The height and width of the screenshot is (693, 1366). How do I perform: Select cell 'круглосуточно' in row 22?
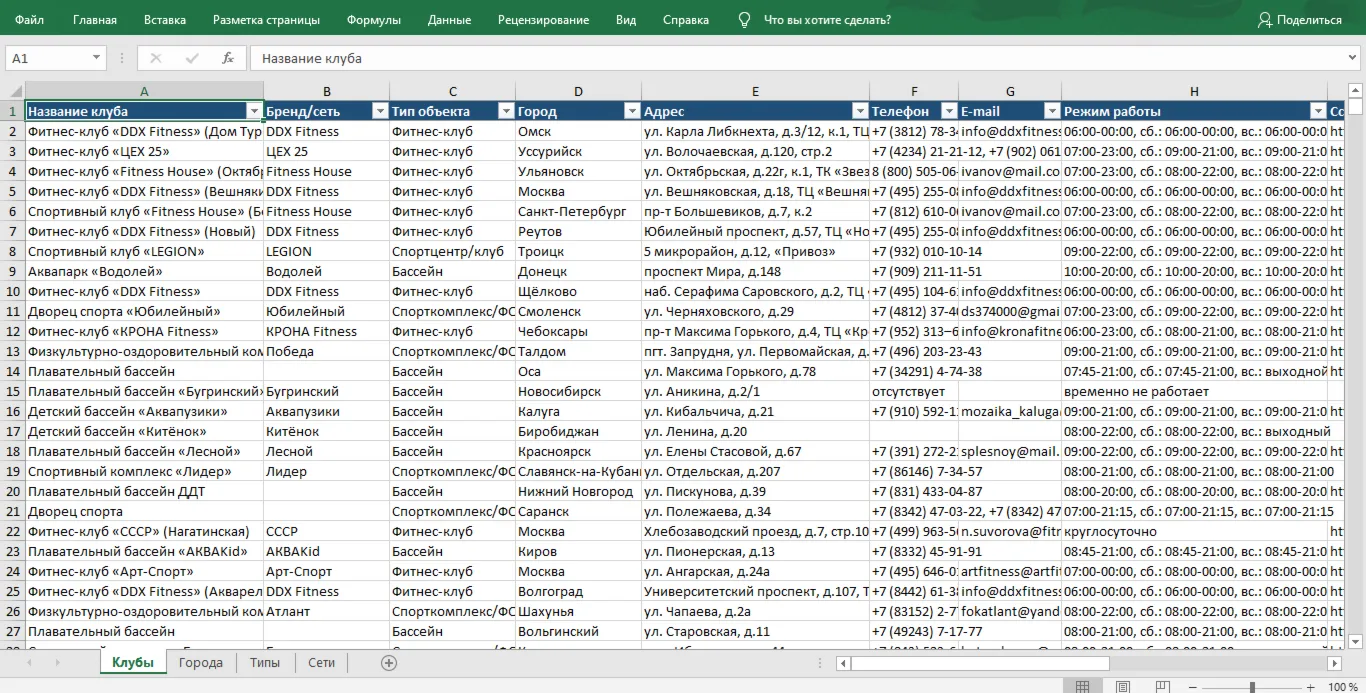1194,531
